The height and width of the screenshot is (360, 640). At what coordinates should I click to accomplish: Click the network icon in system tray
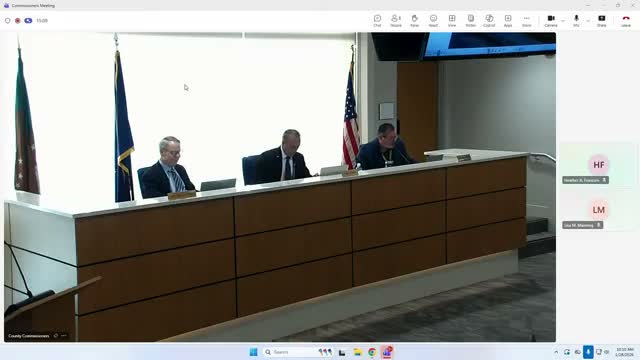click(598, 352)
